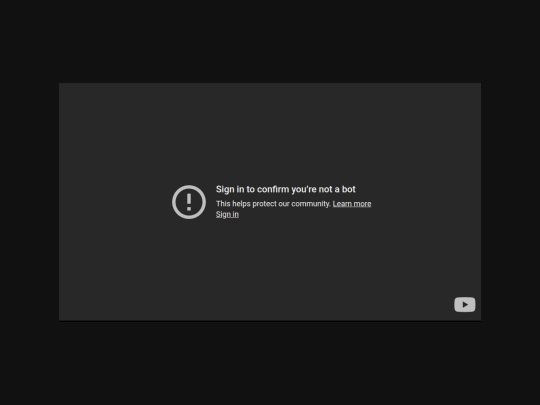Viewport: 540px width, 405px height.
Task: Click the Sign in link
Action: click(227, 214)
